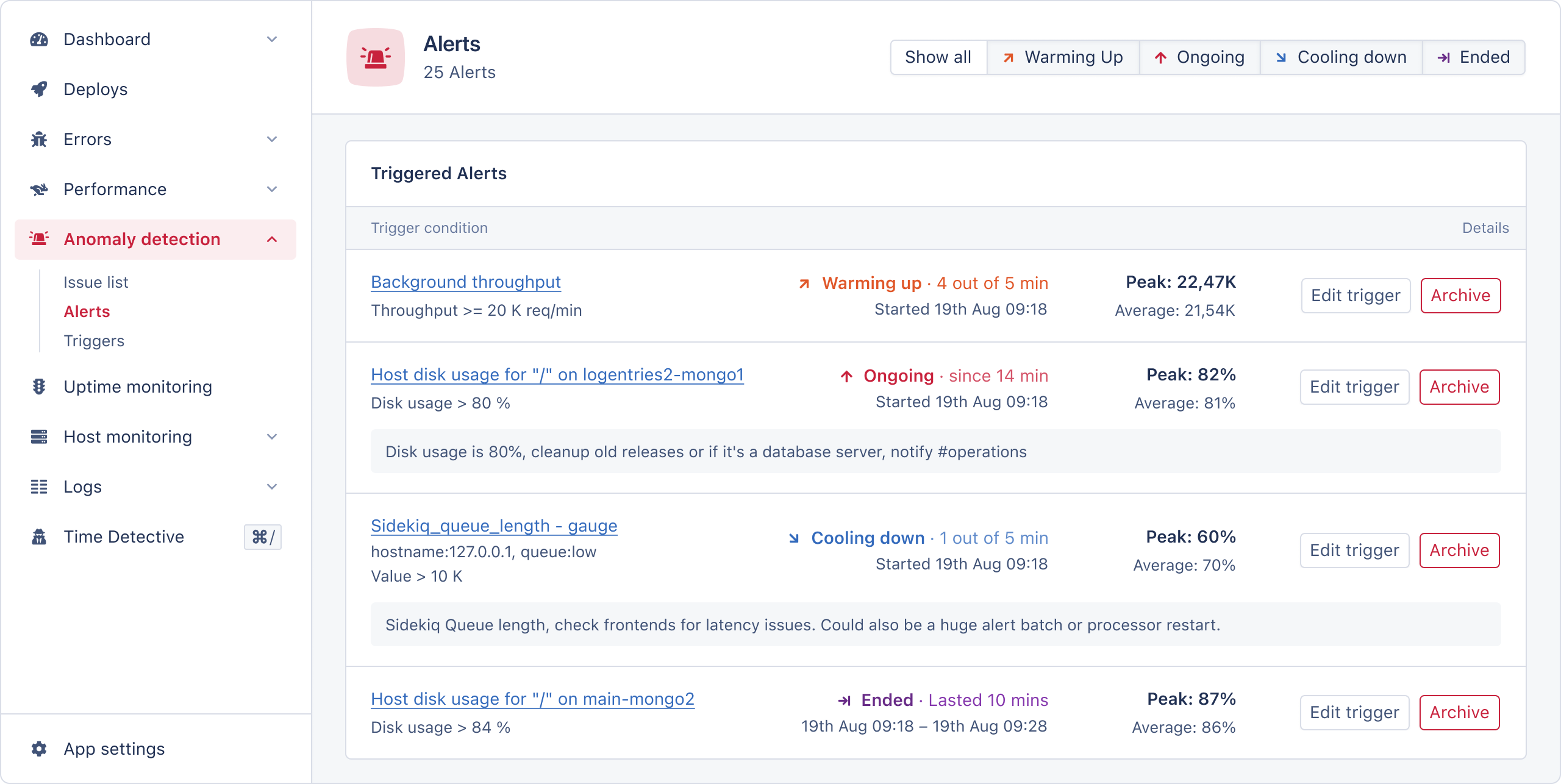Filter alerts by Cooling down
1561x784 pixels.
tap(1341, 57)
